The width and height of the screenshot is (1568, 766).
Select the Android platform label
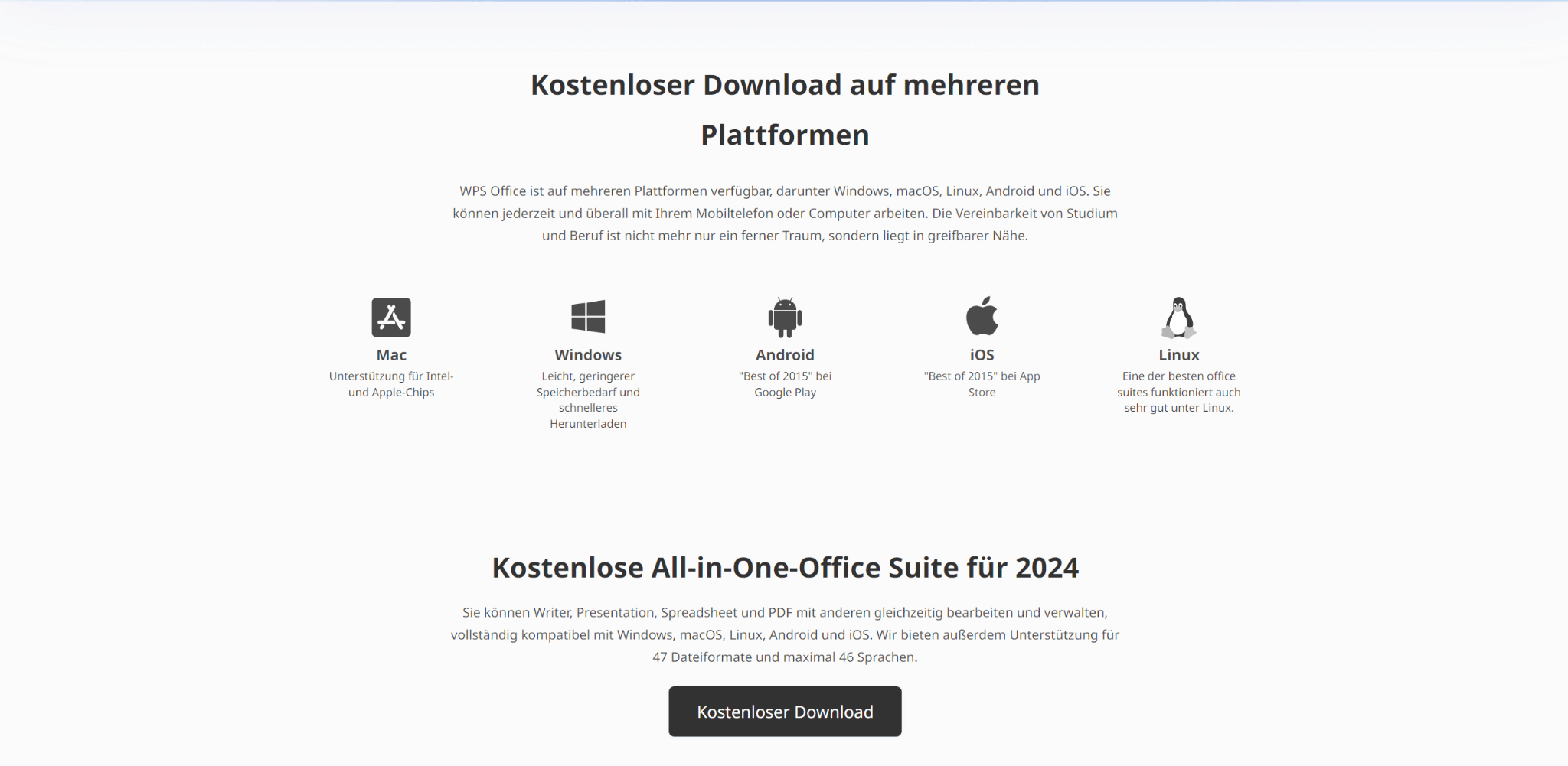pos(785,355)
